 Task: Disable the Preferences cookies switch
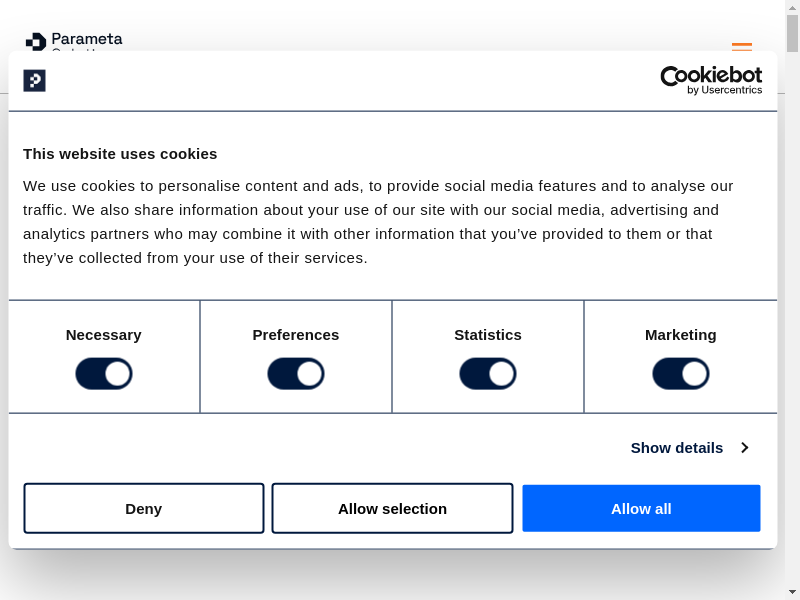(x=296, y=374)
